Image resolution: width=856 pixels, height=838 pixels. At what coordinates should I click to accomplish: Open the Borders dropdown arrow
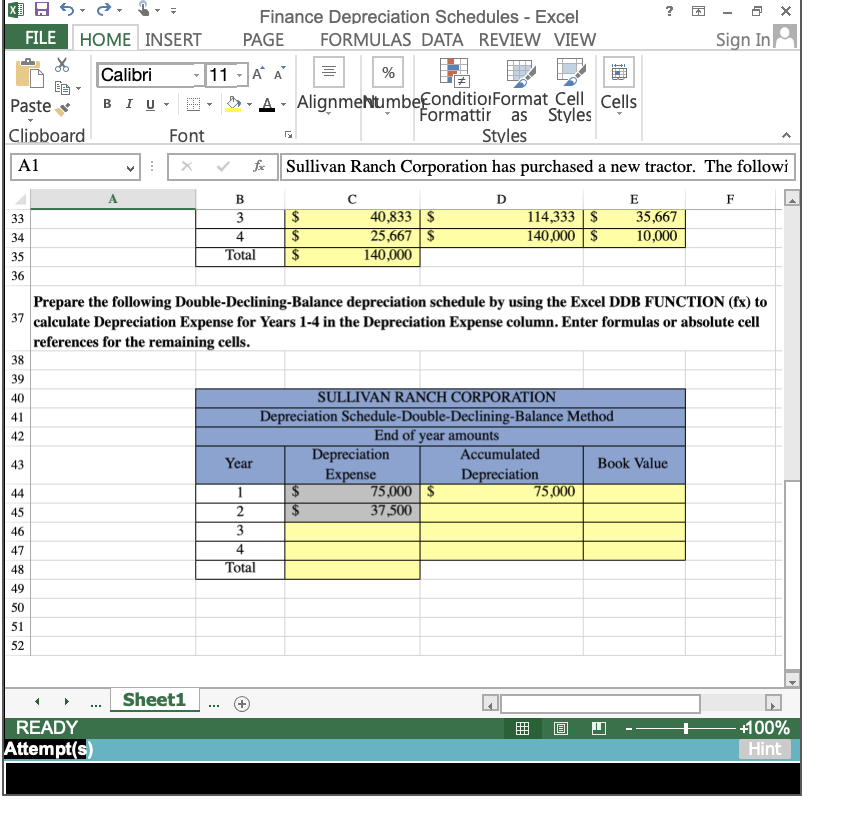click(209, 104)
